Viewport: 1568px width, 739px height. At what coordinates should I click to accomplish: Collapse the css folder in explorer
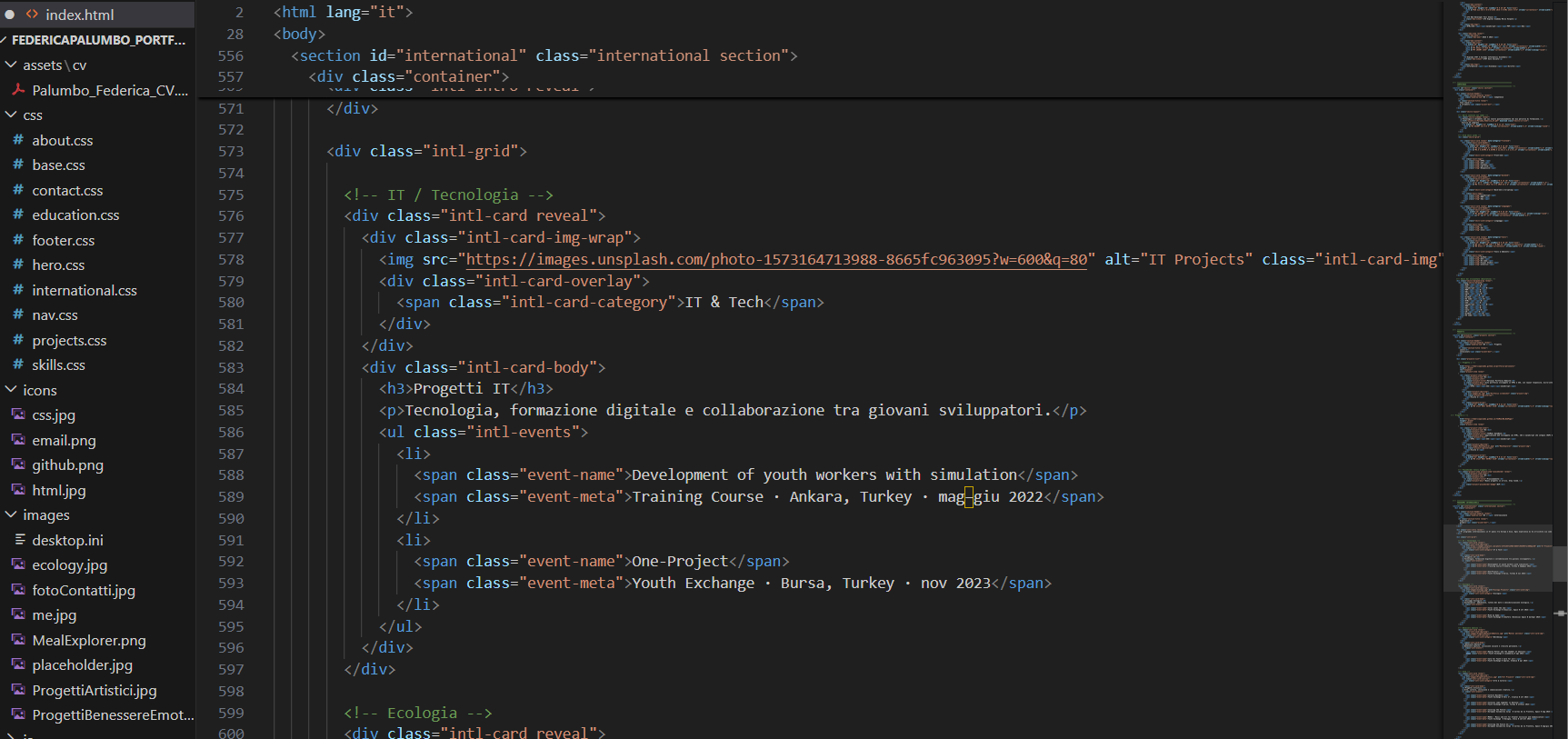coord(11,115)
